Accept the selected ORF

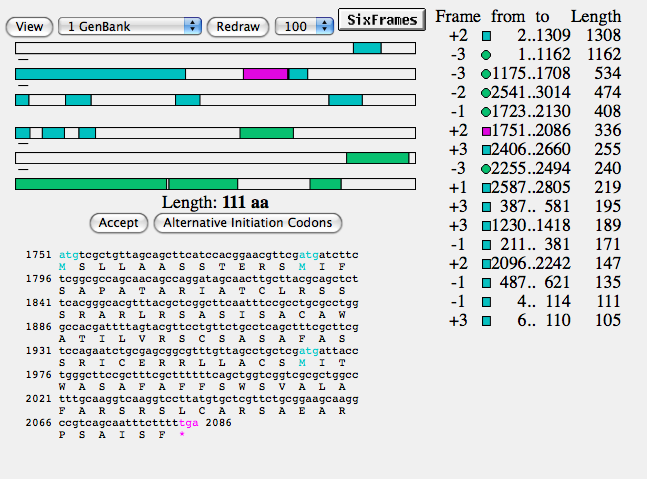[119, 222]
